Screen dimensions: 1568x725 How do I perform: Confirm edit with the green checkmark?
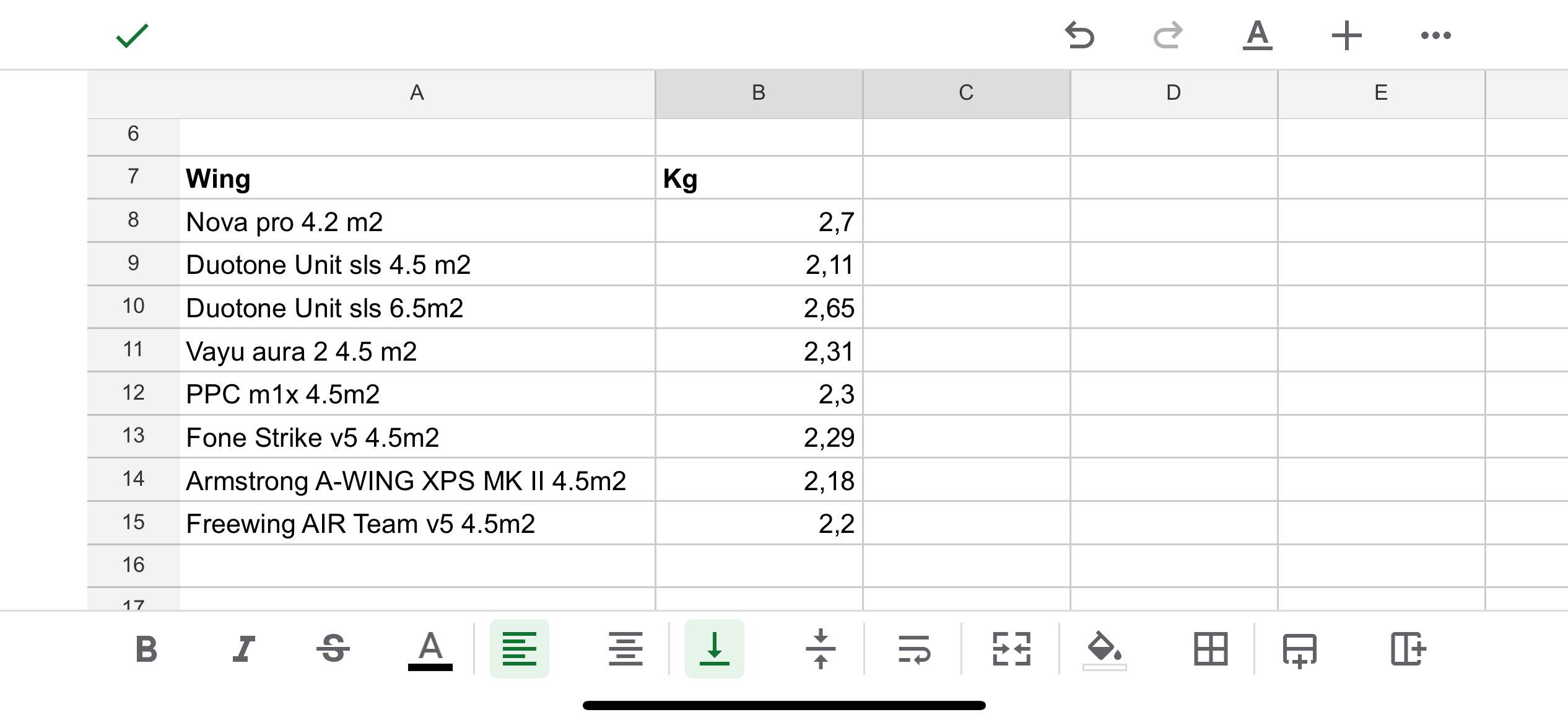click(x=132, y=35)
